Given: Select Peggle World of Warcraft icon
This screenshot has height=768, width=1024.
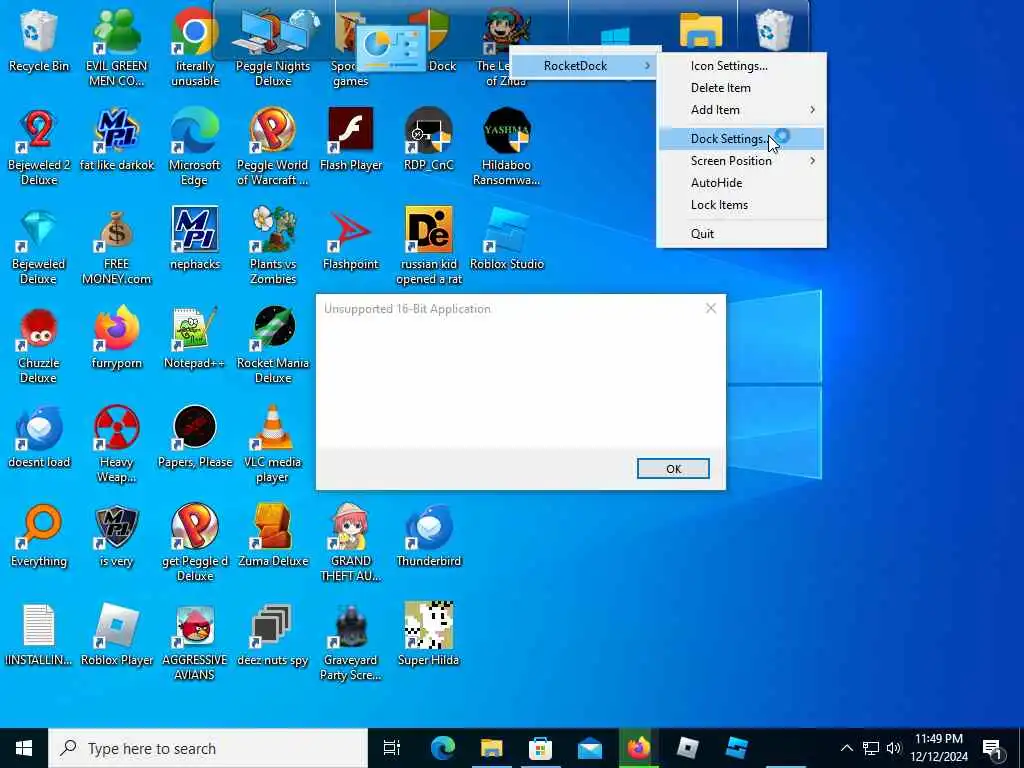Looking at the screenshot, I should point(273,147).
